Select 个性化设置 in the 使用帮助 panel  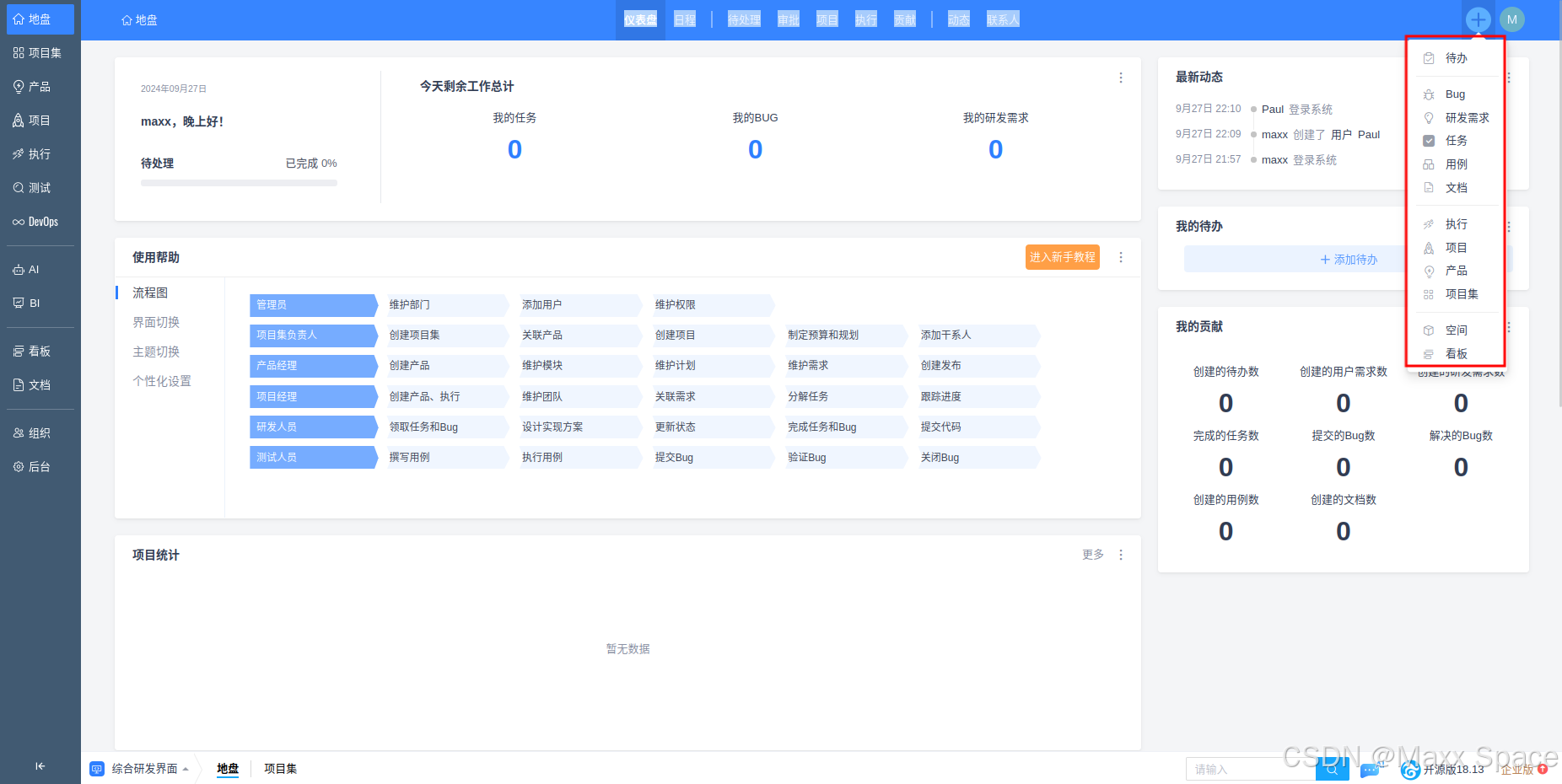click(x=162, y=381)
